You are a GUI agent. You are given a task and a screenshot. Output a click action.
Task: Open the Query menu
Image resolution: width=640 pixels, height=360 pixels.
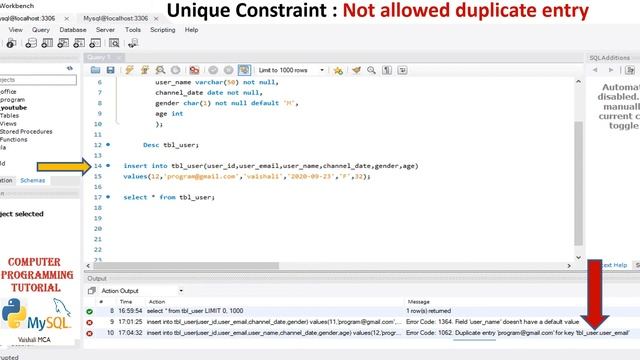click(x=40, y=30)
